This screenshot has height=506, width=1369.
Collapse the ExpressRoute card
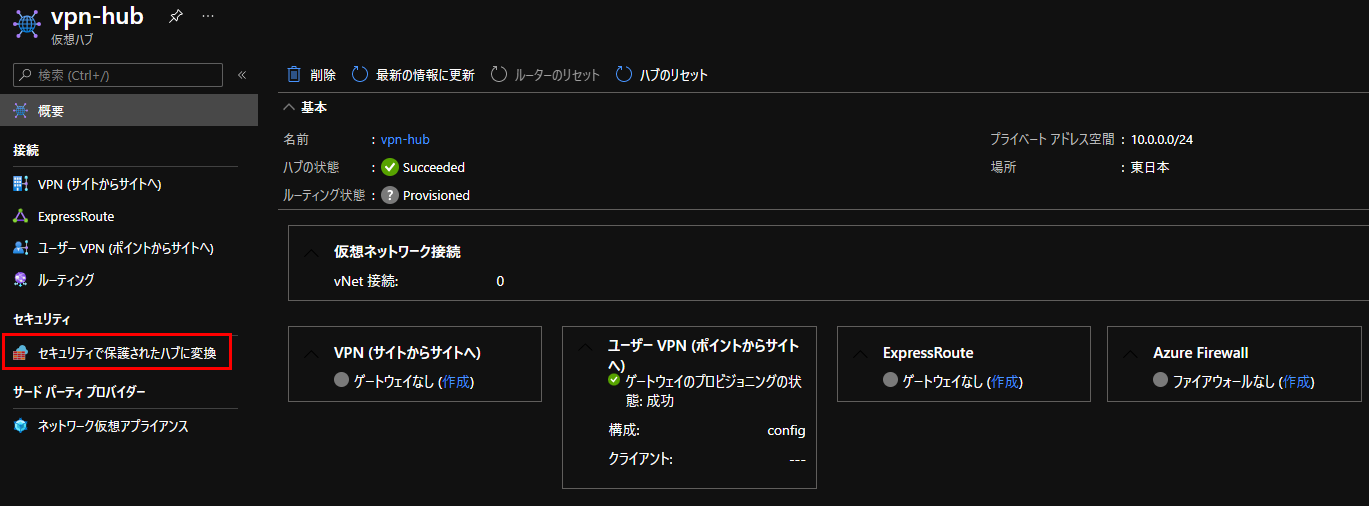(x=859, y=353)
